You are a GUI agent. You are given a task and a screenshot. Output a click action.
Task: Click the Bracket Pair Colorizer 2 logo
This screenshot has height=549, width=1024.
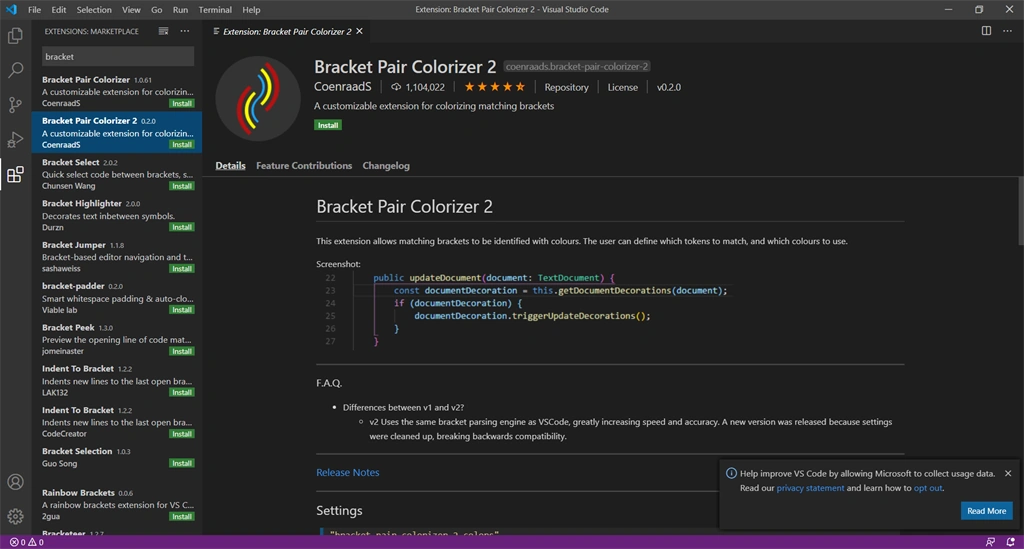258,99
